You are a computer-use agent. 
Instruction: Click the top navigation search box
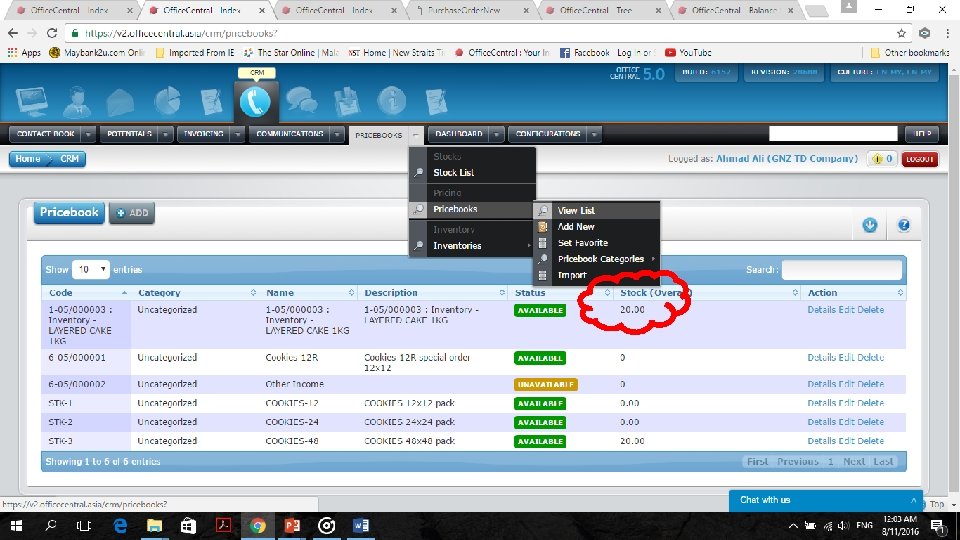point(833,134)
